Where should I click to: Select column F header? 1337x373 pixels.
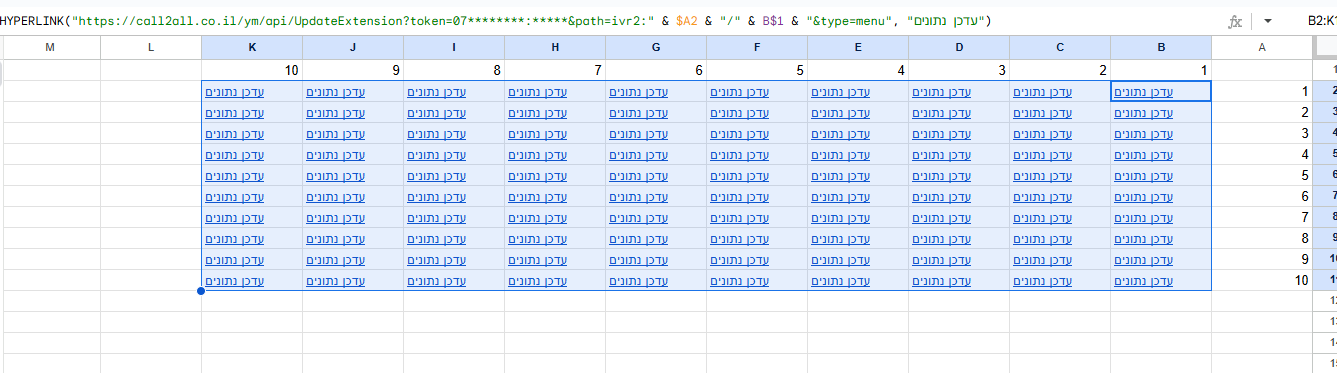tap(757, 47)
